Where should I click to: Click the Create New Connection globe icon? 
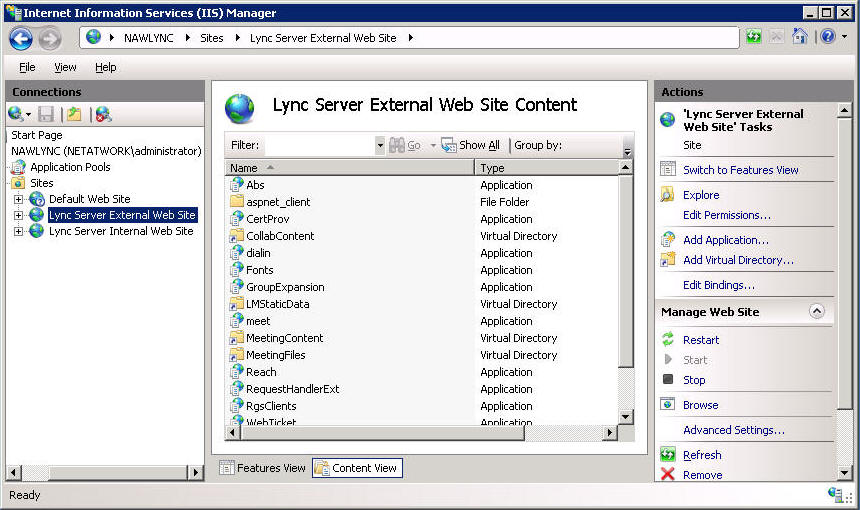click(15, 114)
